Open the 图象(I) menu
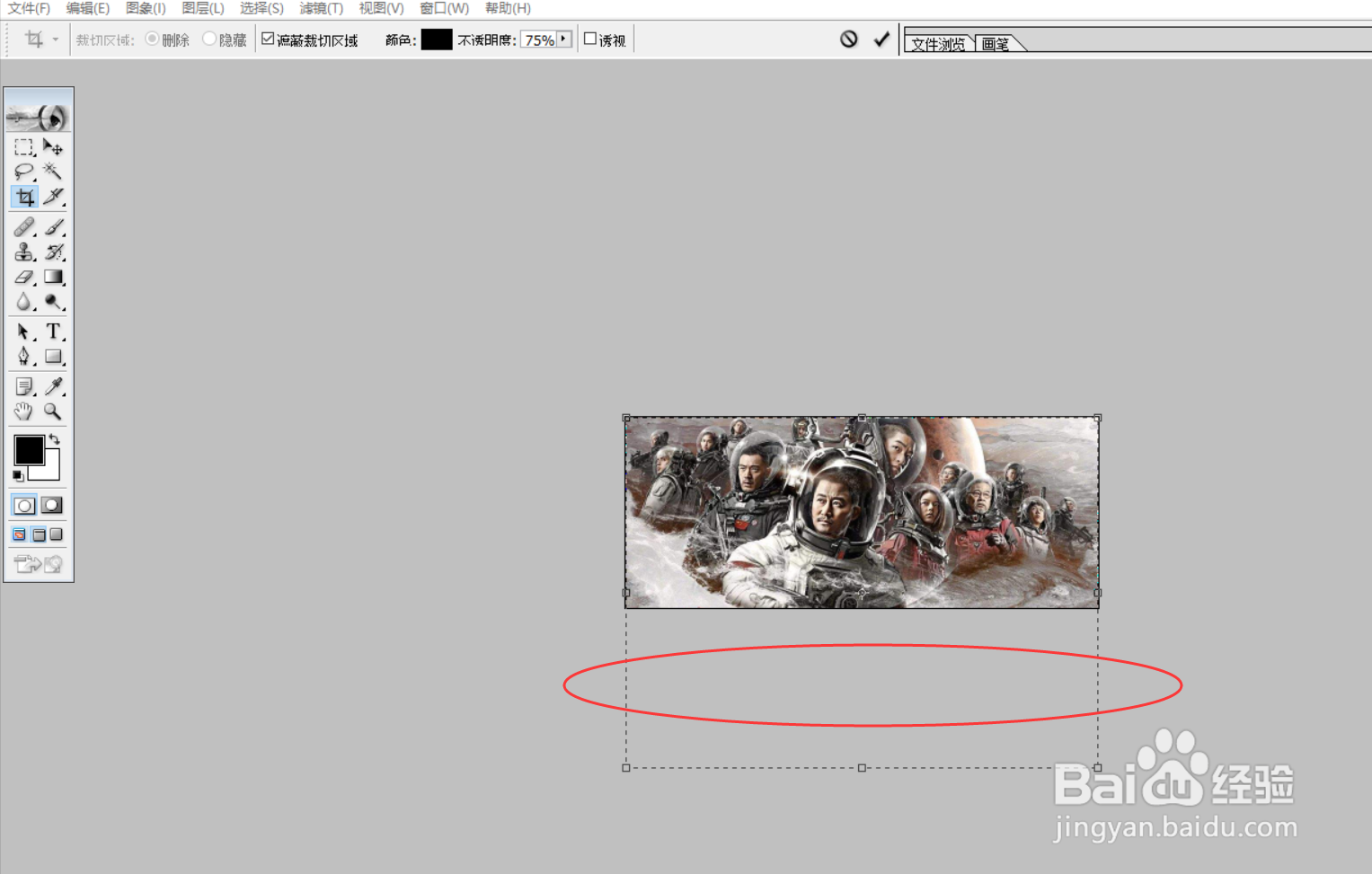Viewport: 1372px width, 874px height. tap(146, 8)
